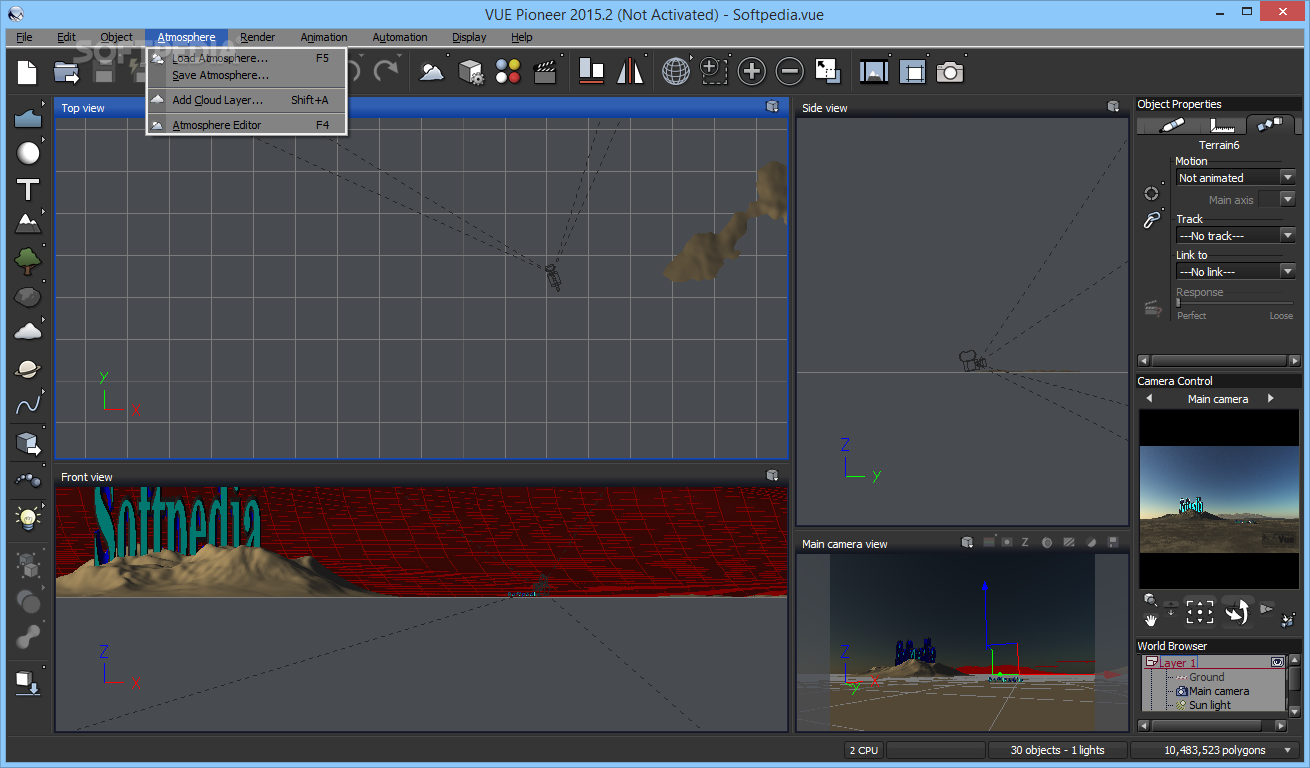The image size is (1310, 768).
Task: Choose Add Cloud Layer... menu entry
Action: [246, 100]
